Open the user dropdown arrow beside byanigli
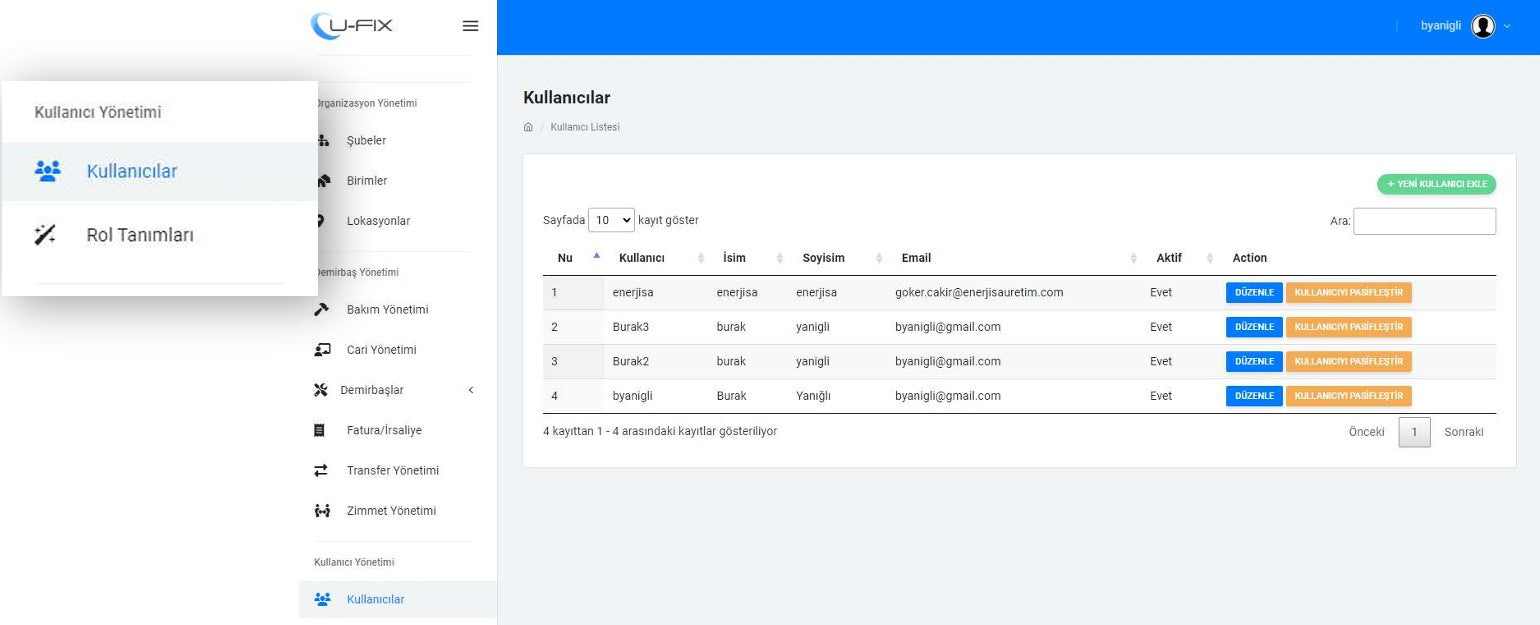Viewport: 1540px width, 625px height. (x=1507, y=26)
